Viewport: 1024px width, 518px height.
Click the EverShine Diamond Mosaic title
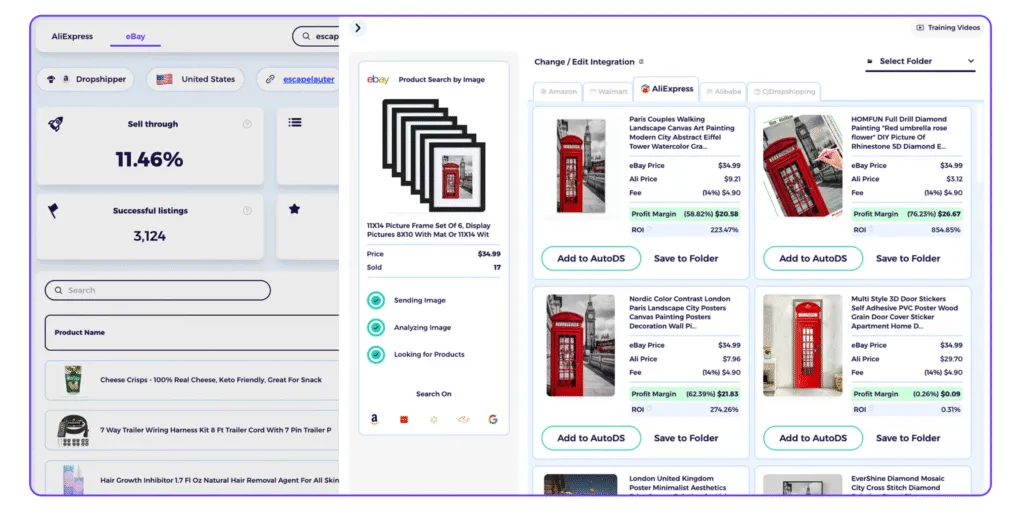point(897,483)
